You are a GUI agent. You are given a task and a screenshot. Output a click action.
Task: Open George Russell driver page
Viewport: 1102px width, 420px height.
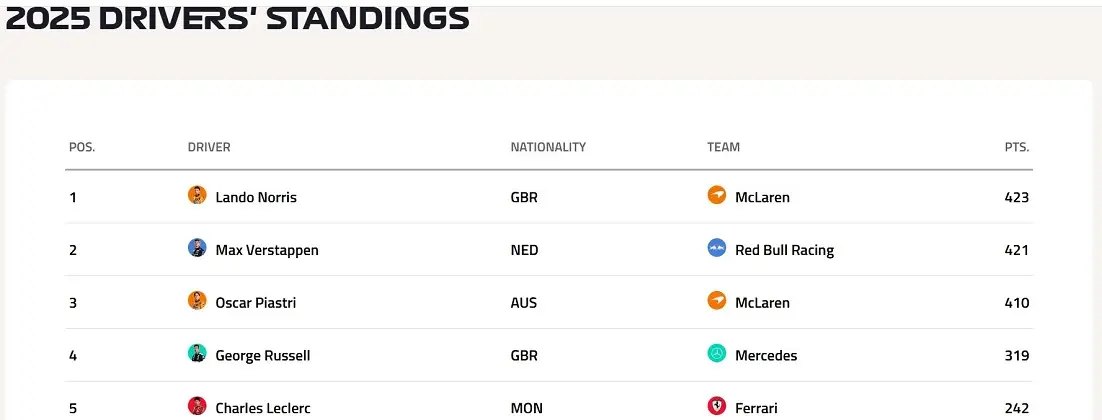click(263, 355)
